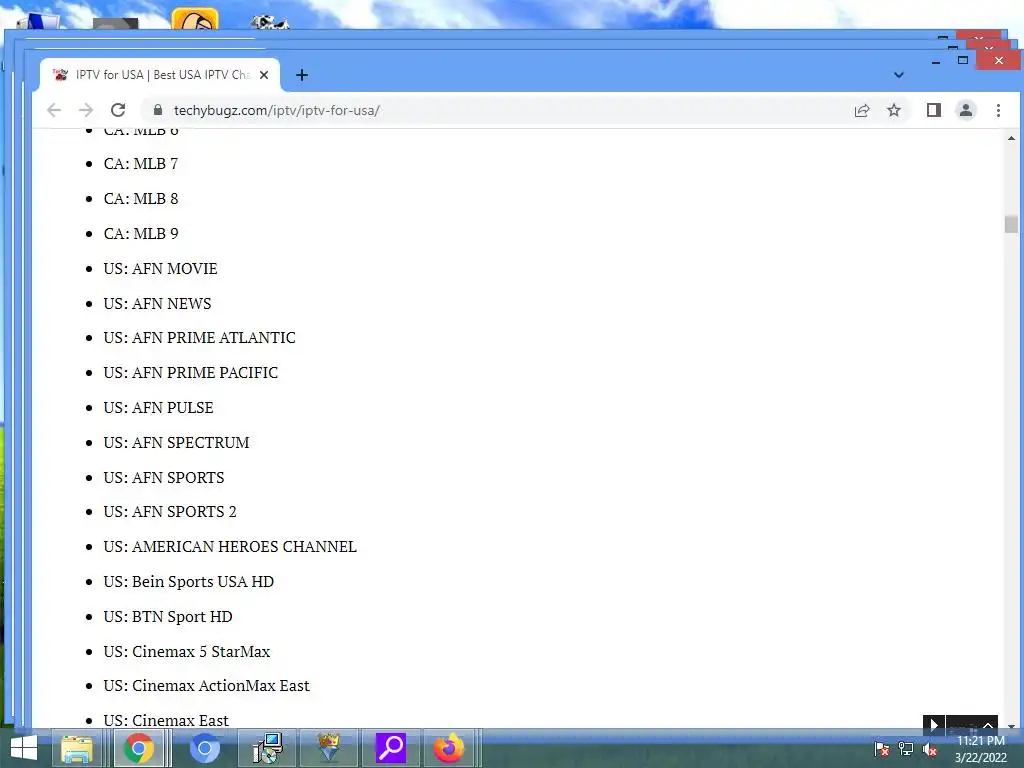
Task: Click the play button overlay at bottom right
Action: tap(933, 725)
